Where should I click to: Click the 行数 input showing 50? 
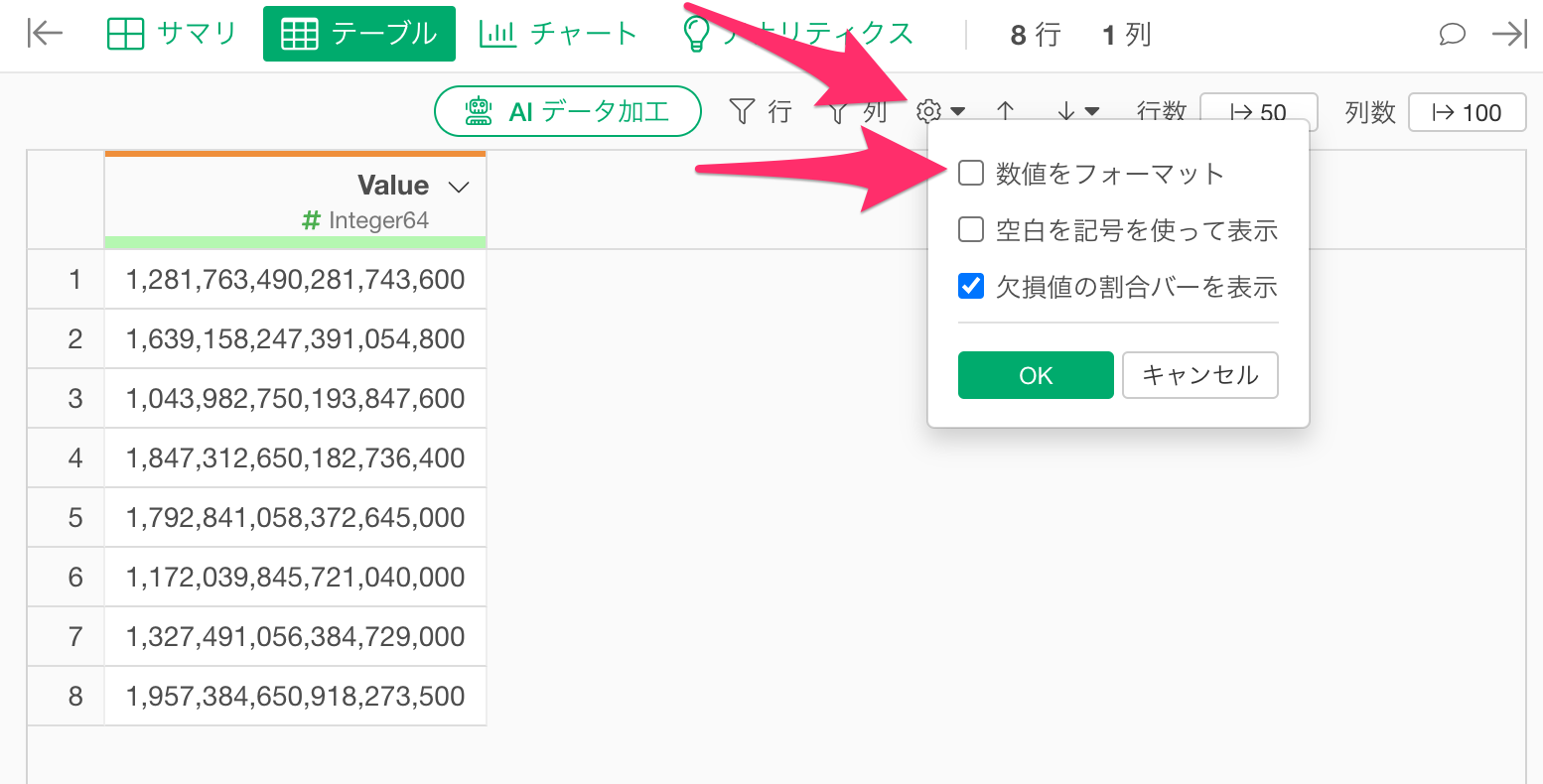point(1259,112)
